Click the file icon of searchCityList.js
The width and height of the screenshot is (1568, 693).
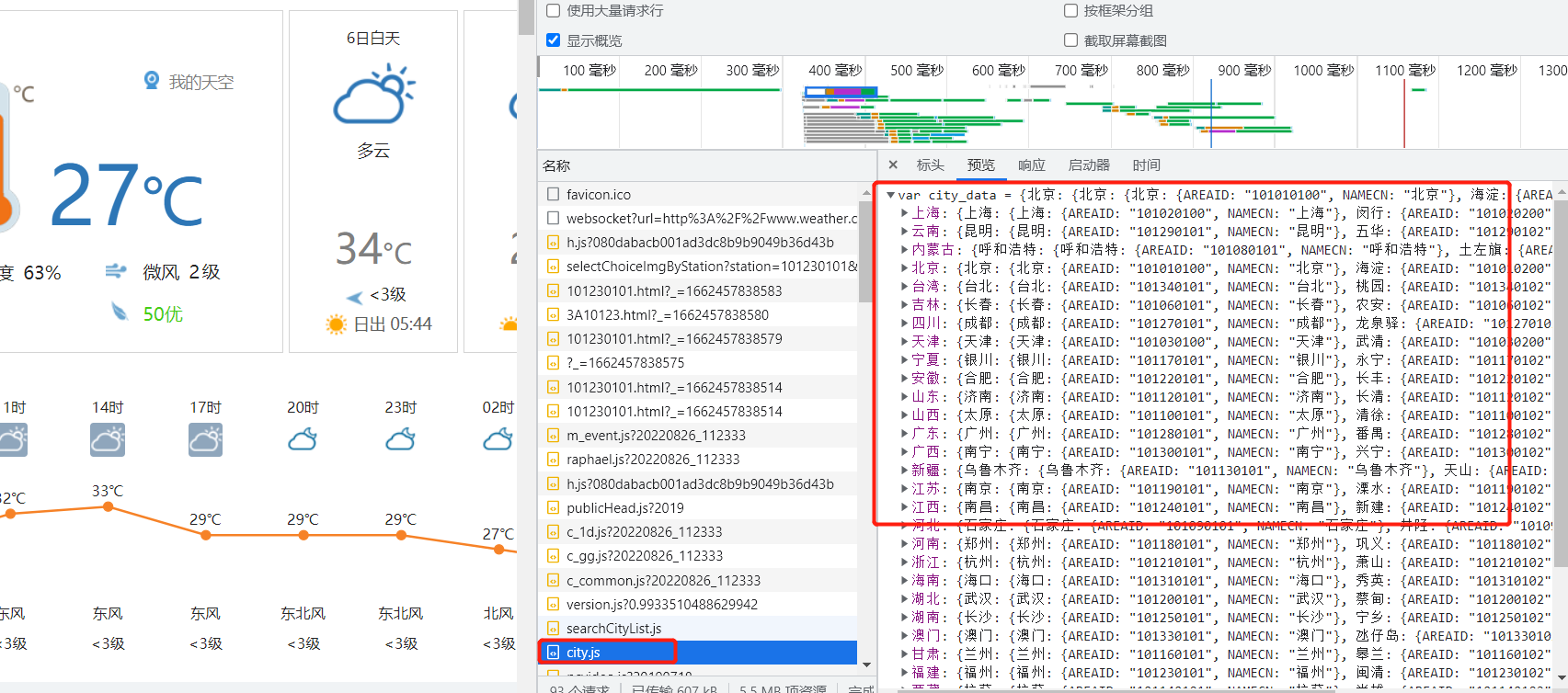[553, 629]
